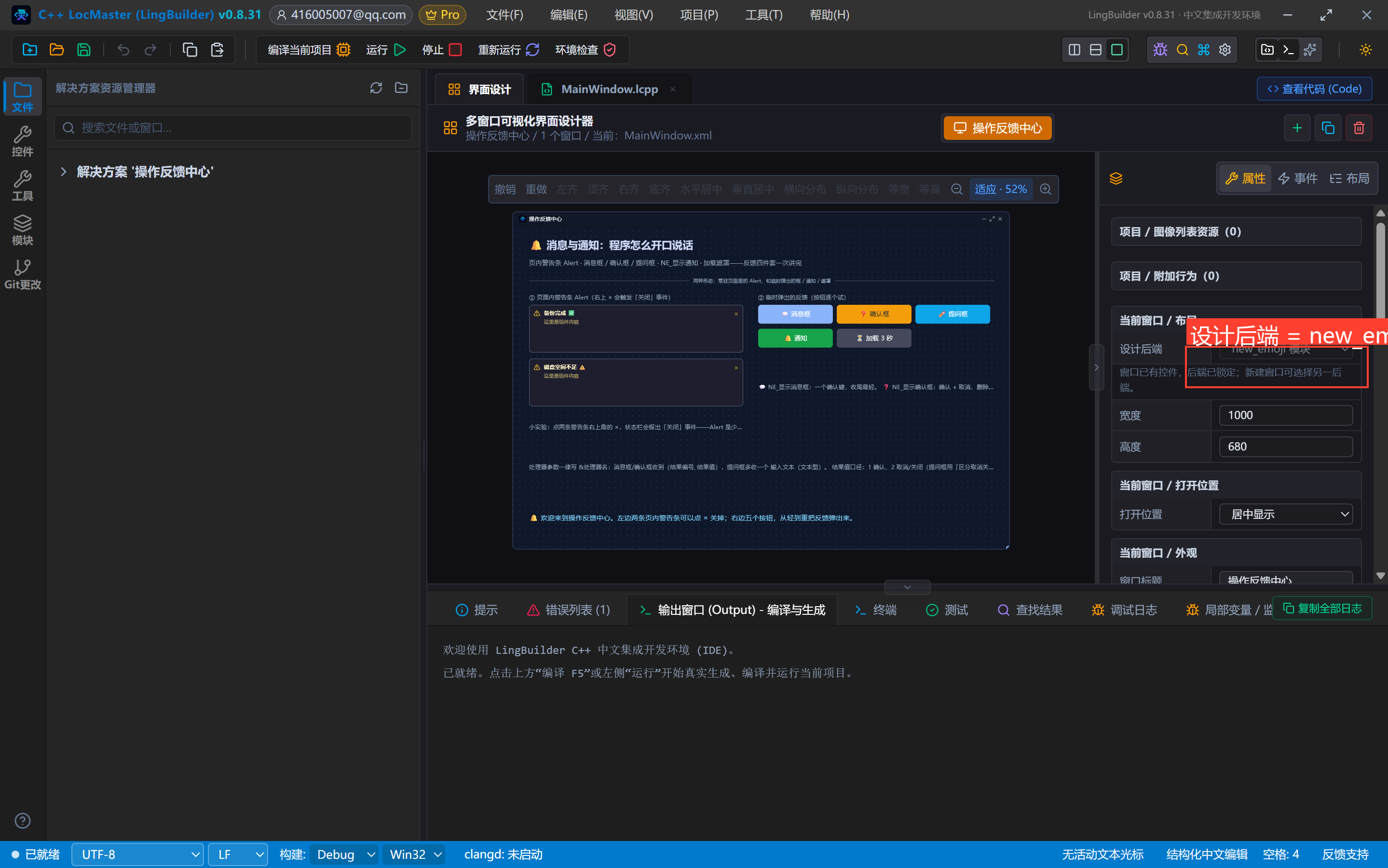Refresh the solution explorer
This screenshot has width=1388, height=868.
[376, 88]
